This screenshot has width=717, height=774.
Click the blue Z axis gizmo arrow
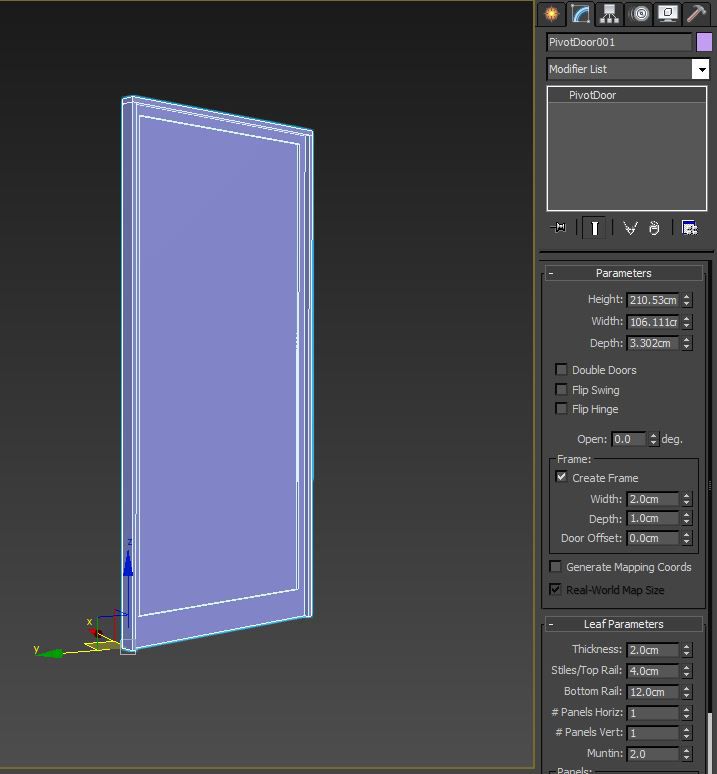(x=128, y=564)
